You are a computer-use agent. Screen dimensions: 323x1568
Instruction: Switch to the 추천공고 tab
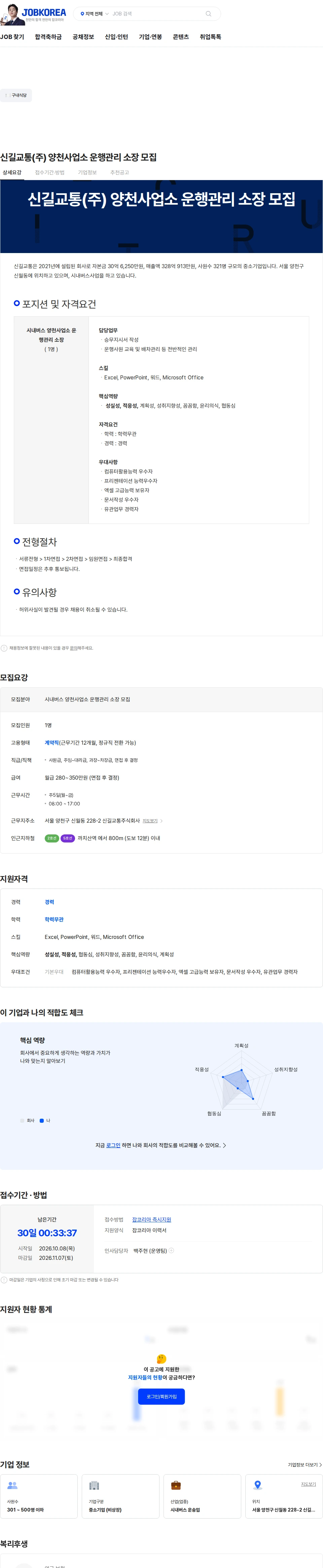pyautogui.click(x=119, y=172)
